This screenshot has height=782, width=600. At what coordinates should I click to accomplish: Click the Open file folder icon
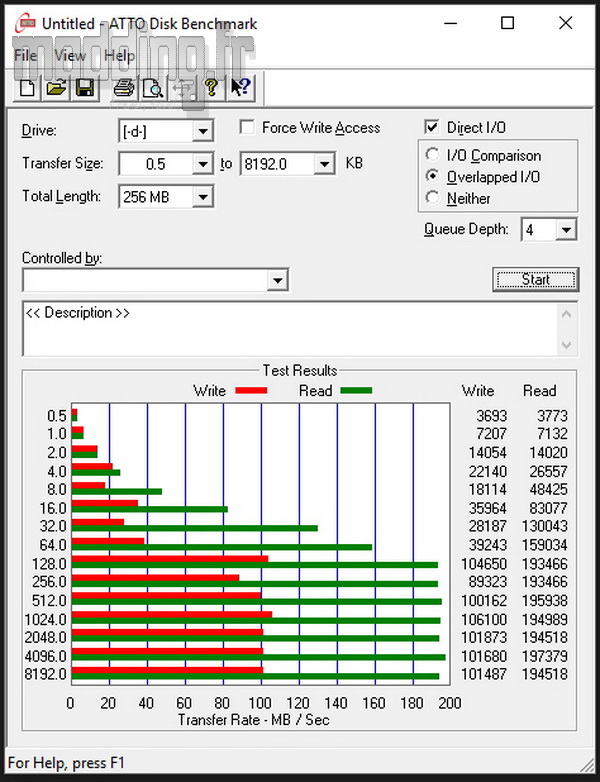point(56,88)
